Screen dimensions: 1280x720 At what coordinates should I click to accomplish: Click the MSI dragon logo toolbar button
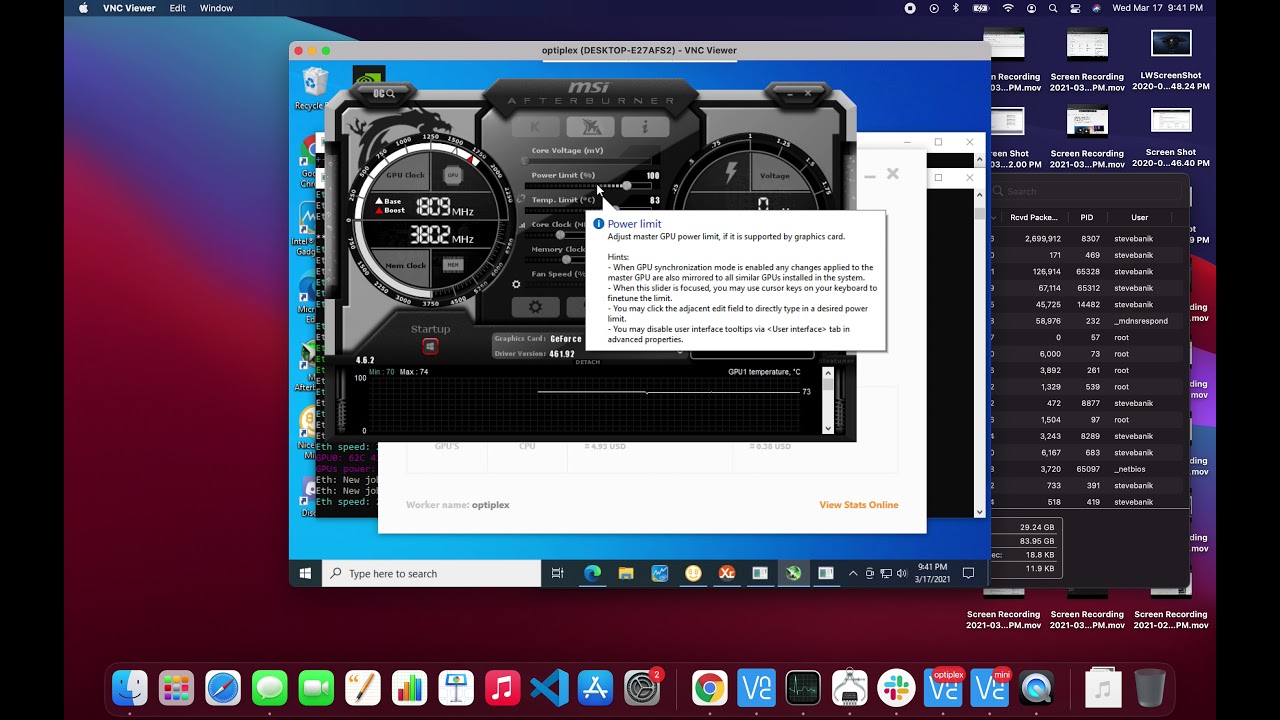[591, 127]
